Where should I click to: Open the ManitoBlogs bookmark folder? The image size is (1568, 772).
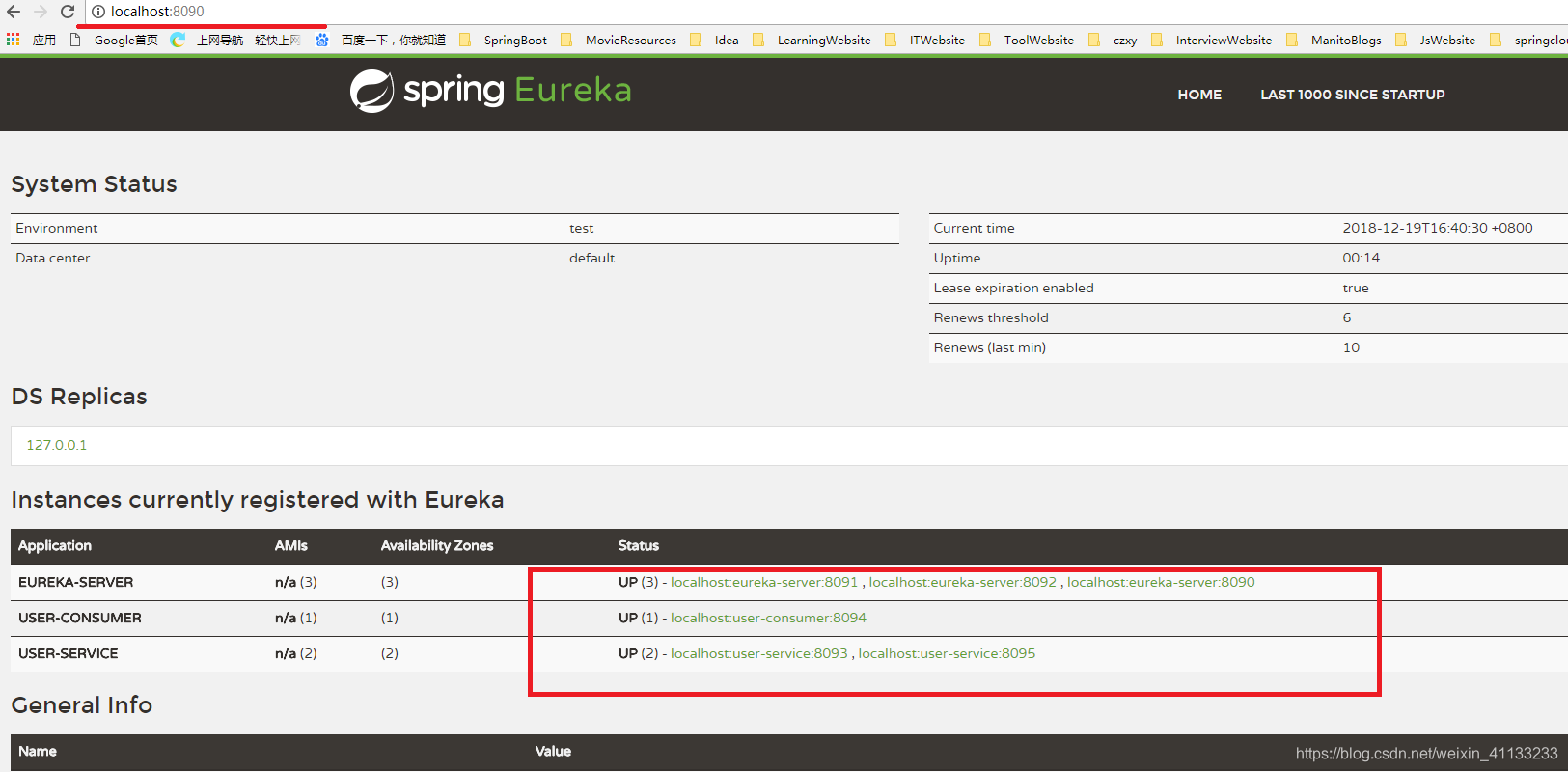coord(1334,40)
